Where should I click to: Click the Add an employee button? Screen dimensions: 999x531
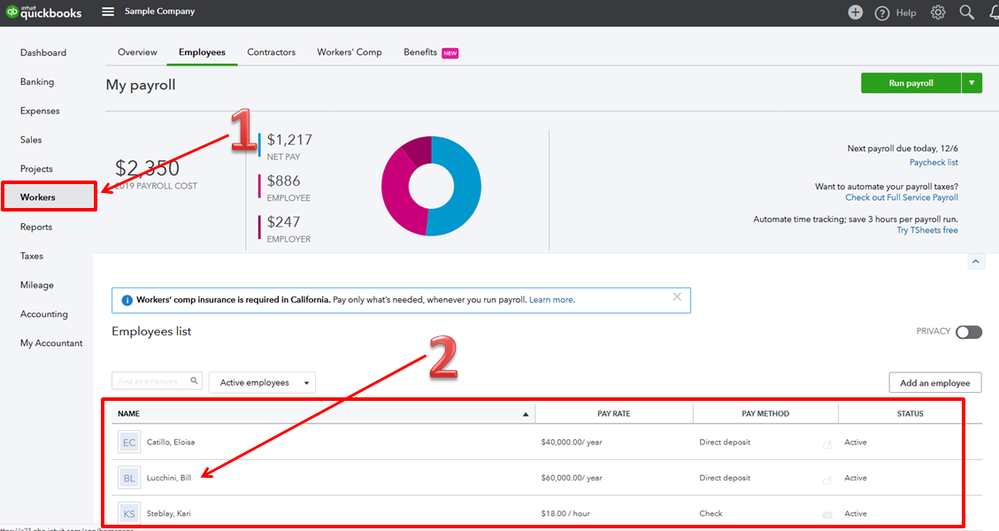coord(935,383)
